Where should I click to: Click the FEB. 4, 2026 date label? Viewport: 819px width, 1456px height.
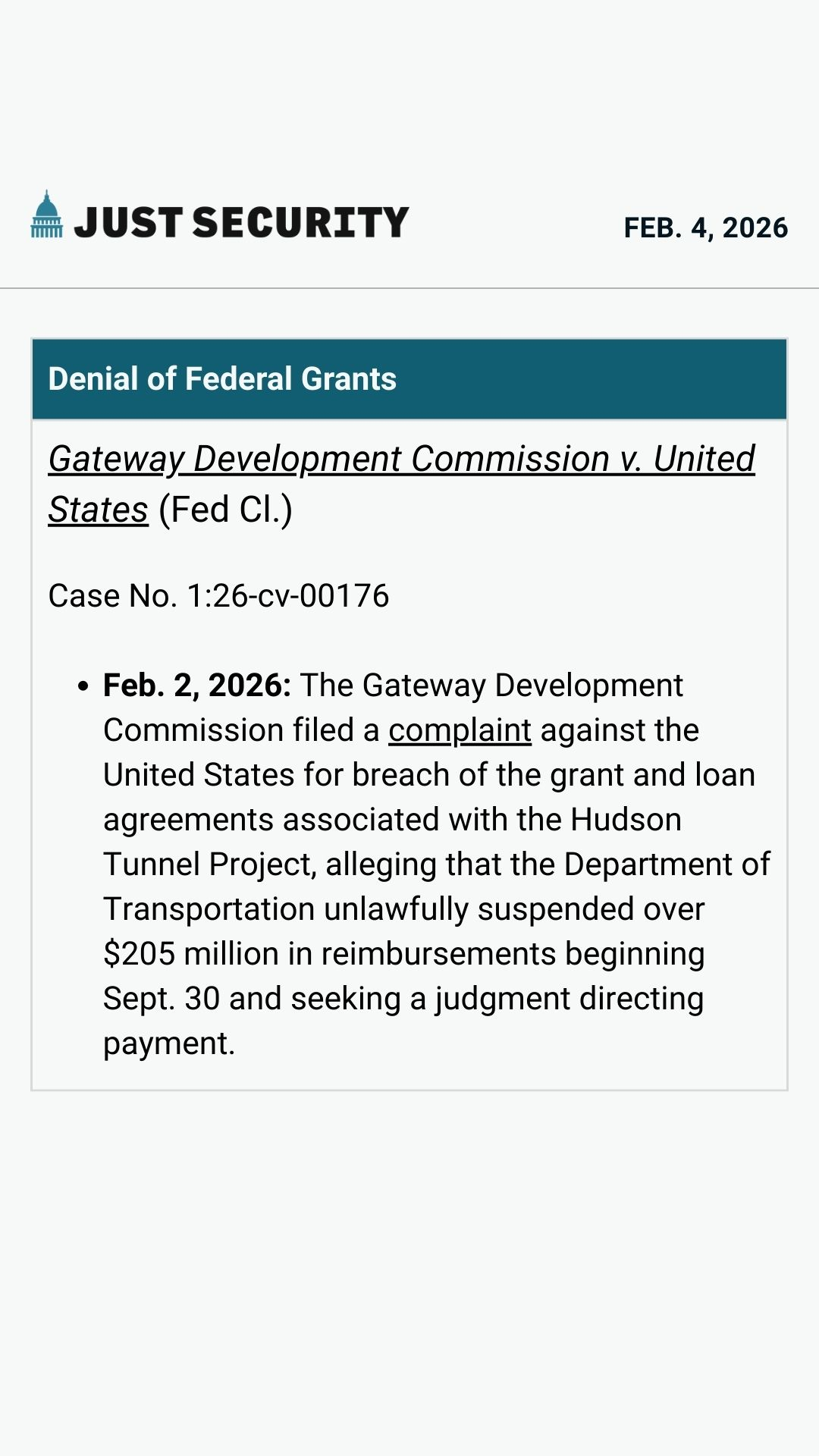(x=705, y=228)
